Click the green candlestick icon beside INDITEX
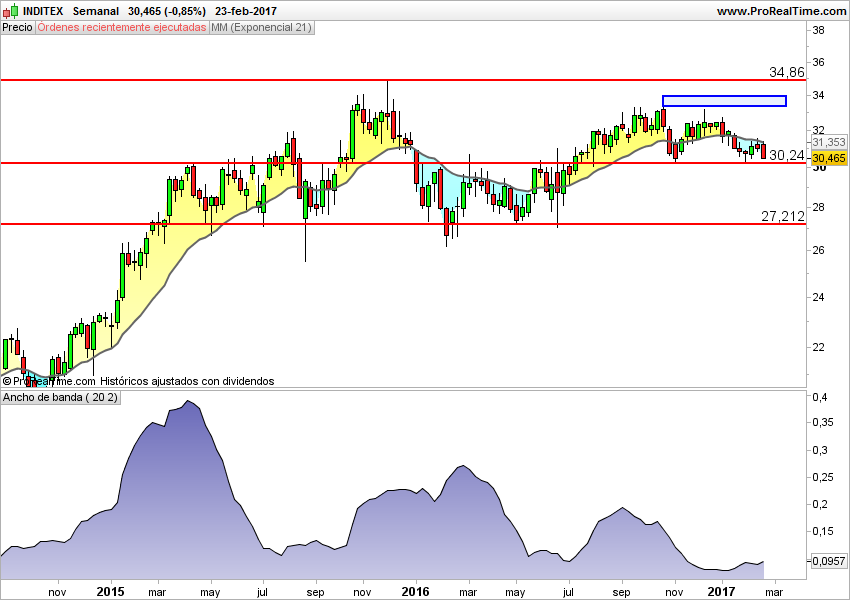Screen dimensions: 850x600 click(x=13, y=9)
